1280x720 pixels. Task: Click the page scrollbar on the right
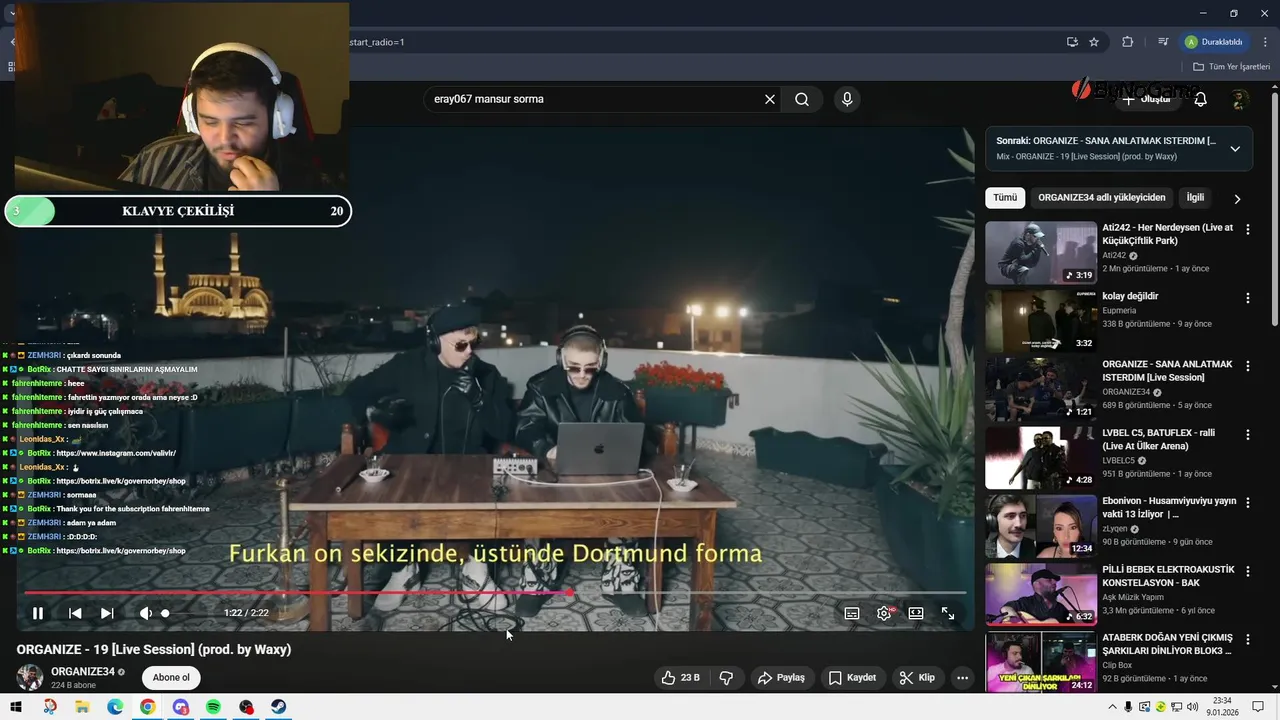tap(1275, 207)
